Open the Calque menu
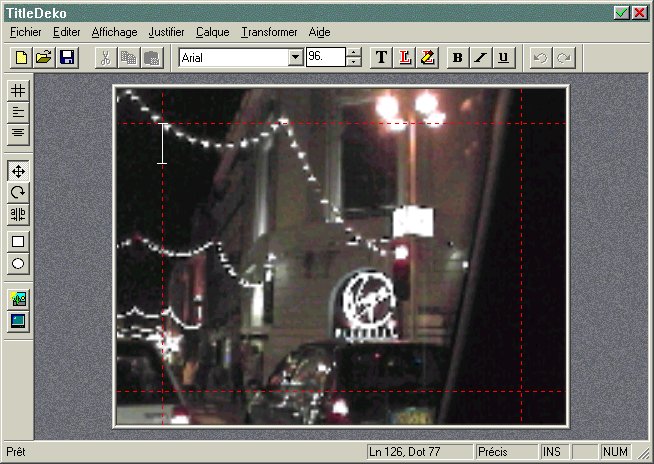The height and width of the screenshot is (464, 654). coord(213,32)
